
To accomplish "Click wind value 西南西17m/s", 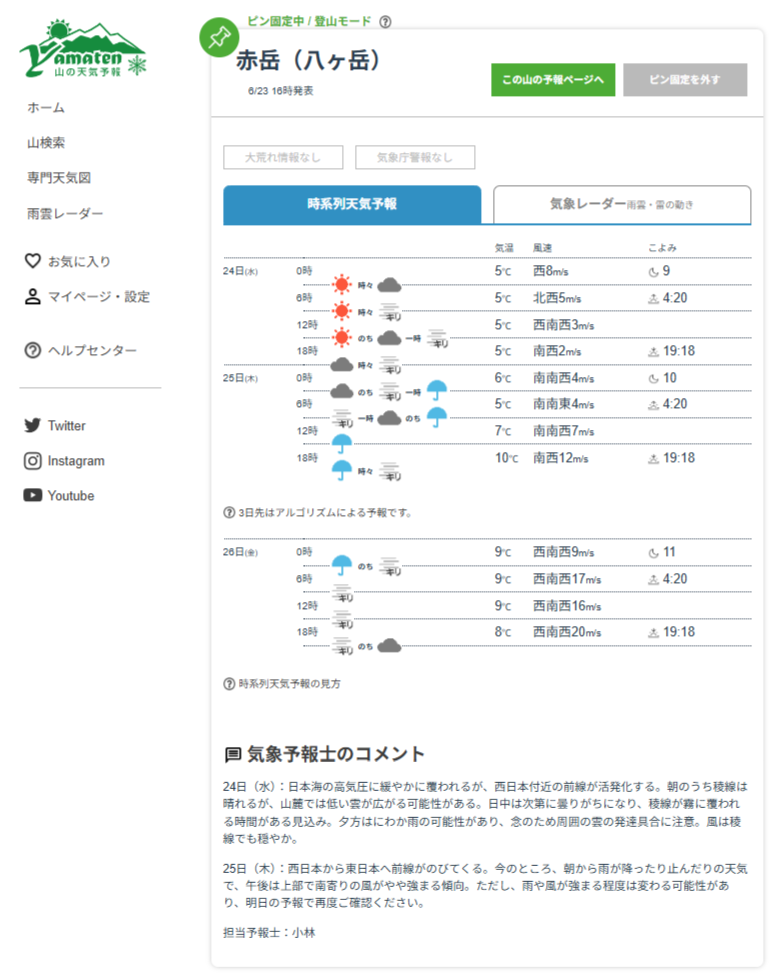I will (x=567, y=579).
